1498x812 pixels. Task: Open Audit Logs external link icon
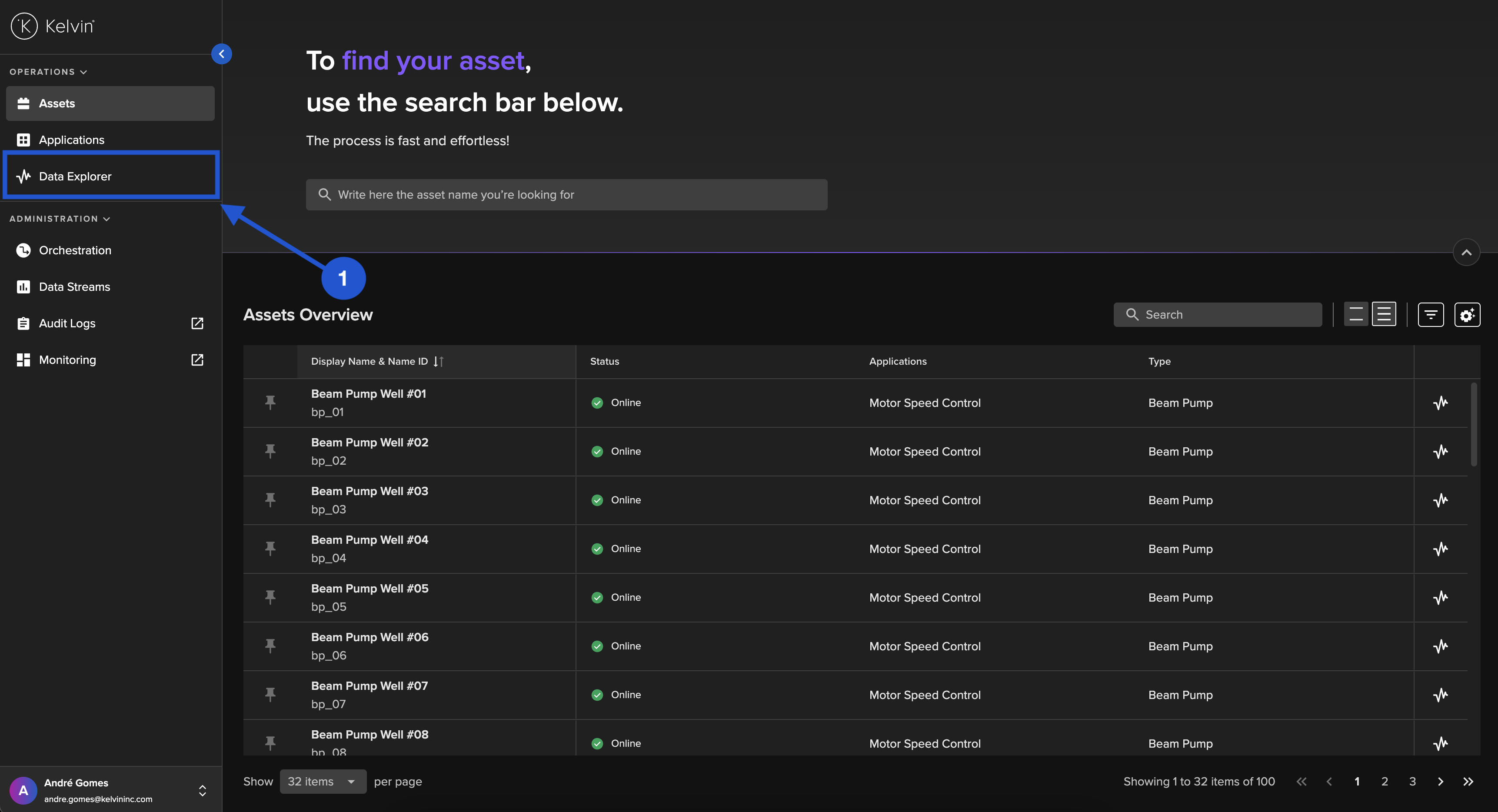(197, 323)
